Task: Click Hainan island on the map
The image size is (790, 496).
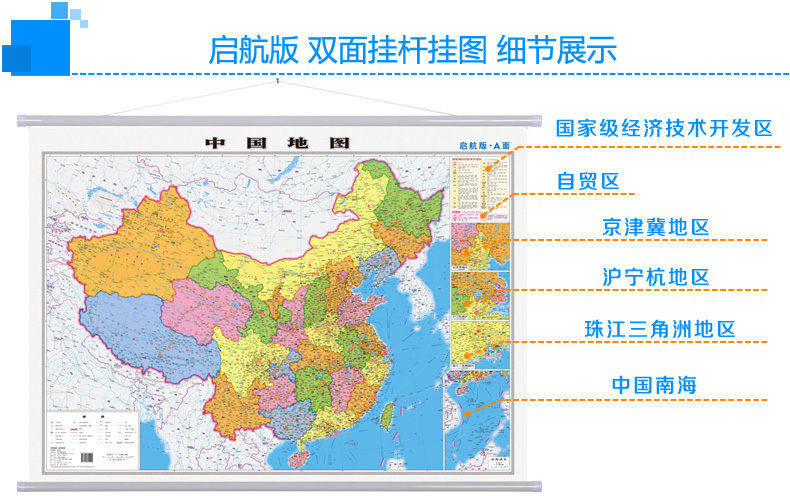Action: click(x=299, y=458)
